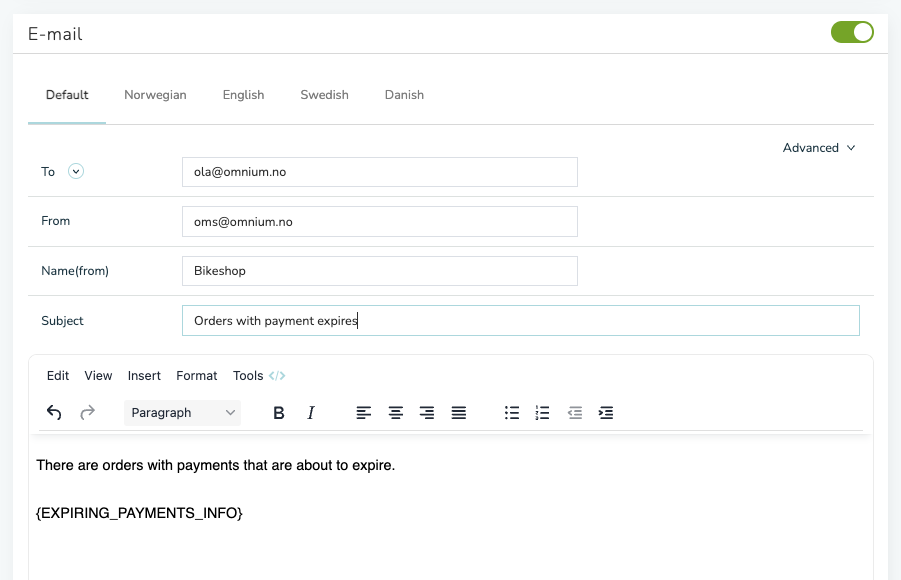Center align the text
The width and height of the screenshot is (901, 580).
coord(395,413)
